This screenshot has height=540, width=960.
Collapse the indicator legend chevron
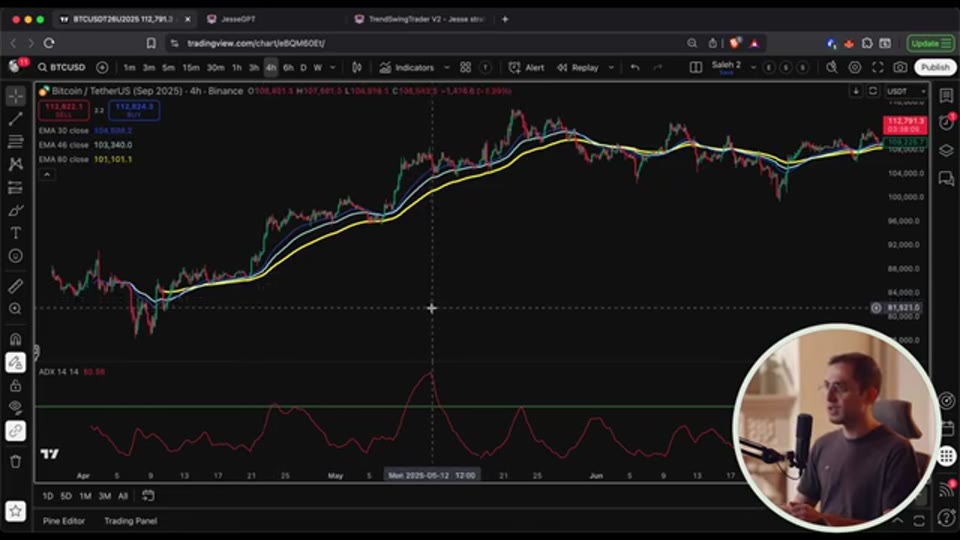coord(47,174)
